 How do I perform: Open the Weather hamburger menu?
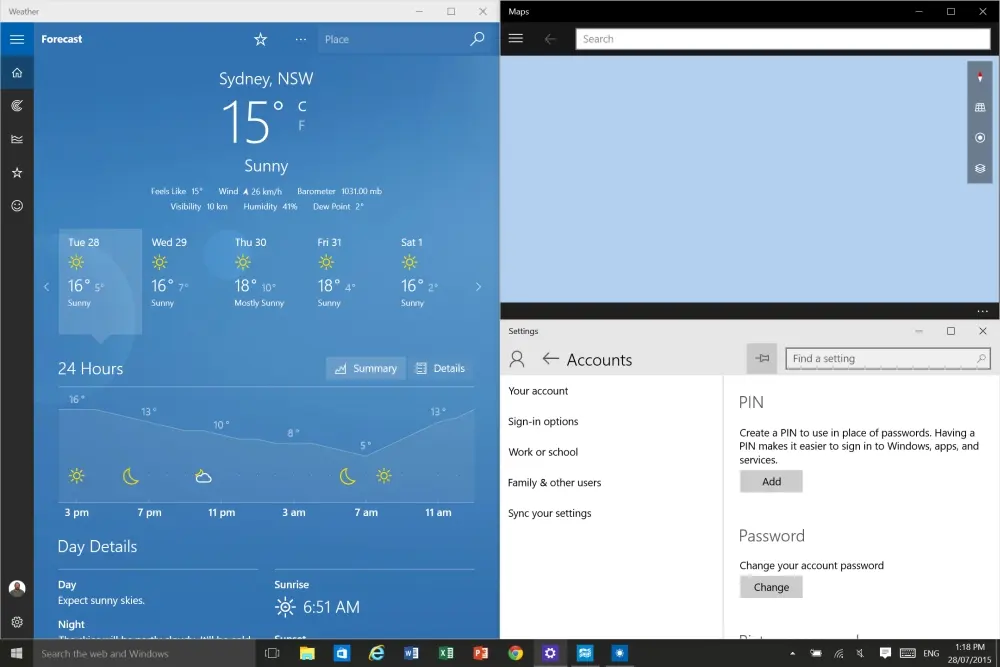(17, 40)
